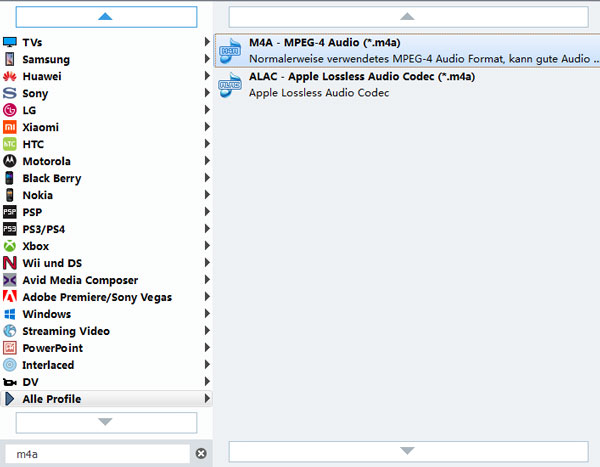Open the Adobe Premiere/Sony Vegas category
This screenshot has height=467, width=600.
[x=106, y=297]
